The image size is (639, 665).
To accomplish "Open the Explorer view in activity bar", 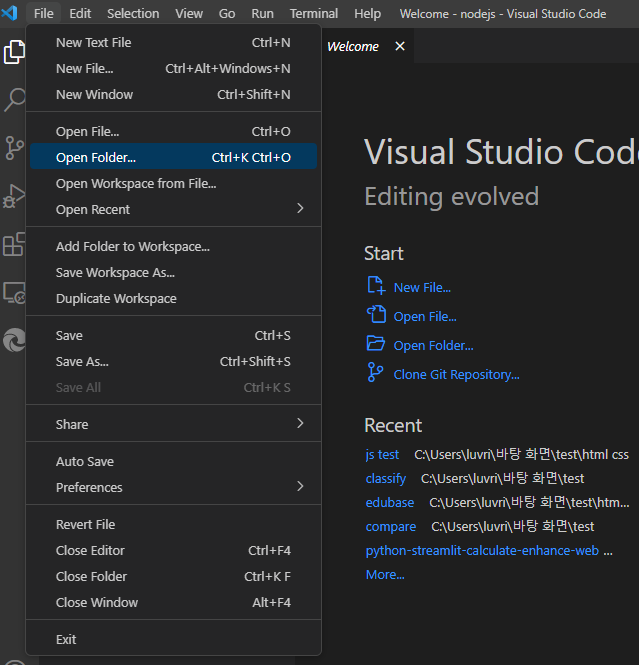I will [x=14, y=52].
